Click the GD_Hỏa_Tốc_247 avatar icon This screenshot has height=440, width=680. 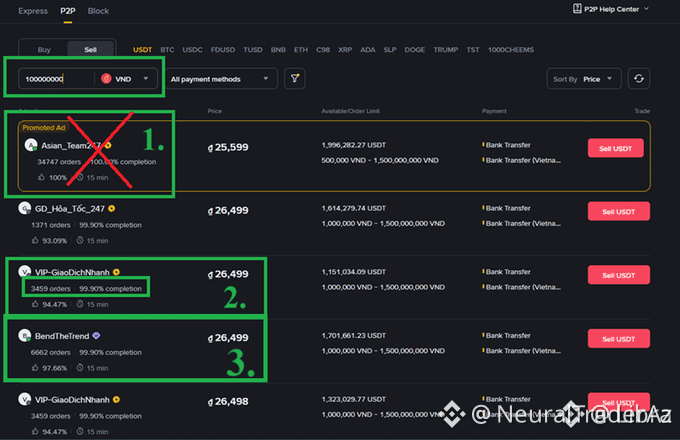click(25, 209)
